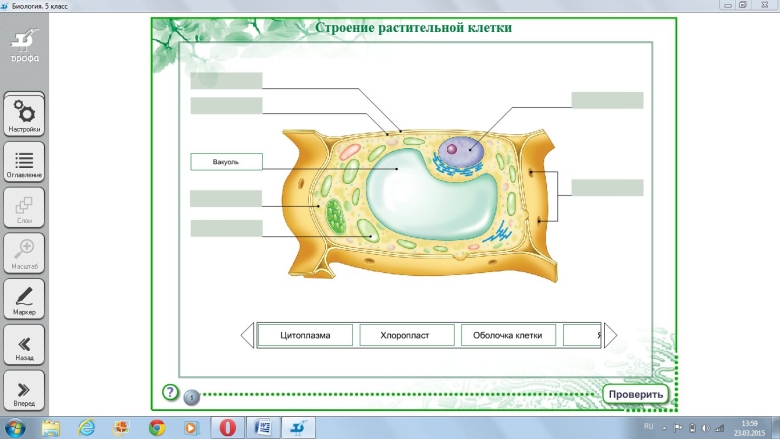This screenshot has height=439, width=780.
Task: Click the green question mark help icon
Action: point(170,393)
